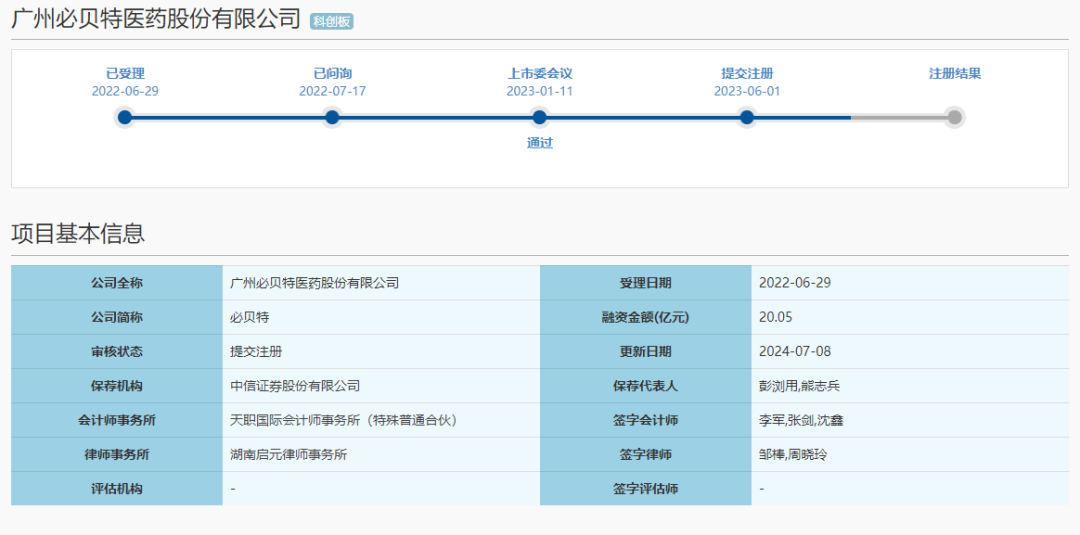Click the 审核状态 value 提交注册

tap(256, 352)
